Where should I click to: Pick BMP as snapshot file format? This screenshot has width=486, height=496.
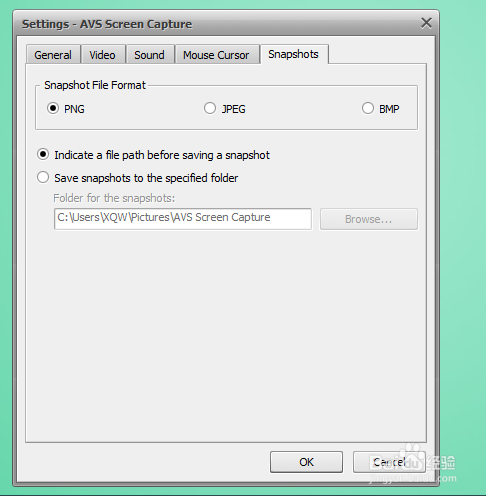pos(368,108)
